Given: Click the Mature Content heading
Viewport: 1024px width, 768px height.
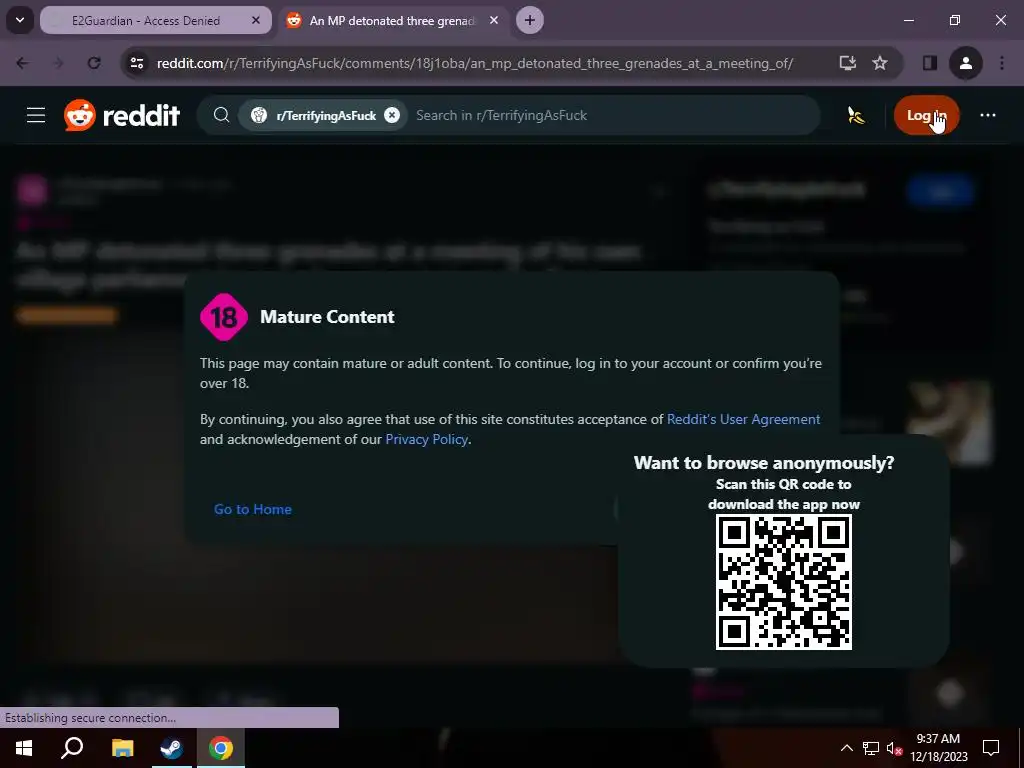Looking at the screenshot, I should [x=327, y=317].
